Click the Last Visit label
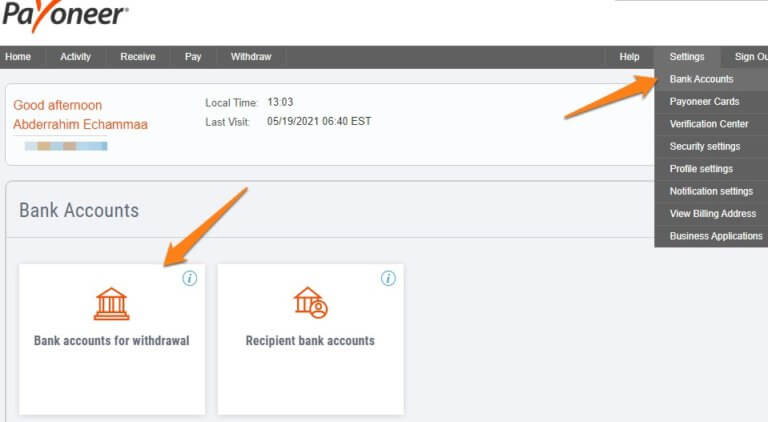This screenshot has height=422, width=768. pyautogui.click(x=228, y=122)
